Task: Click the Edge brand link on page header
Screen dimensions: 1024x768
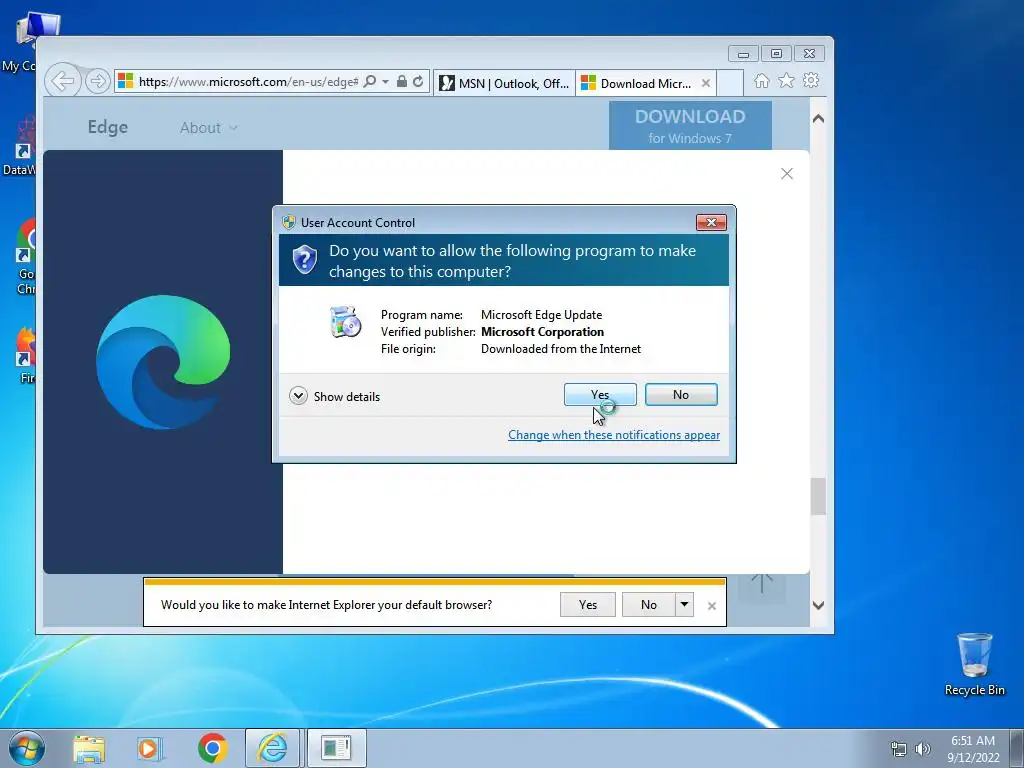Action: [x=108, y=127]
